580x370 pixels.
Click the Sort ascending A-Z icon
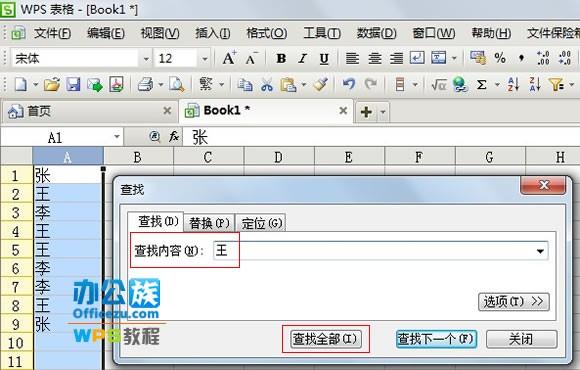coord(513,85)
